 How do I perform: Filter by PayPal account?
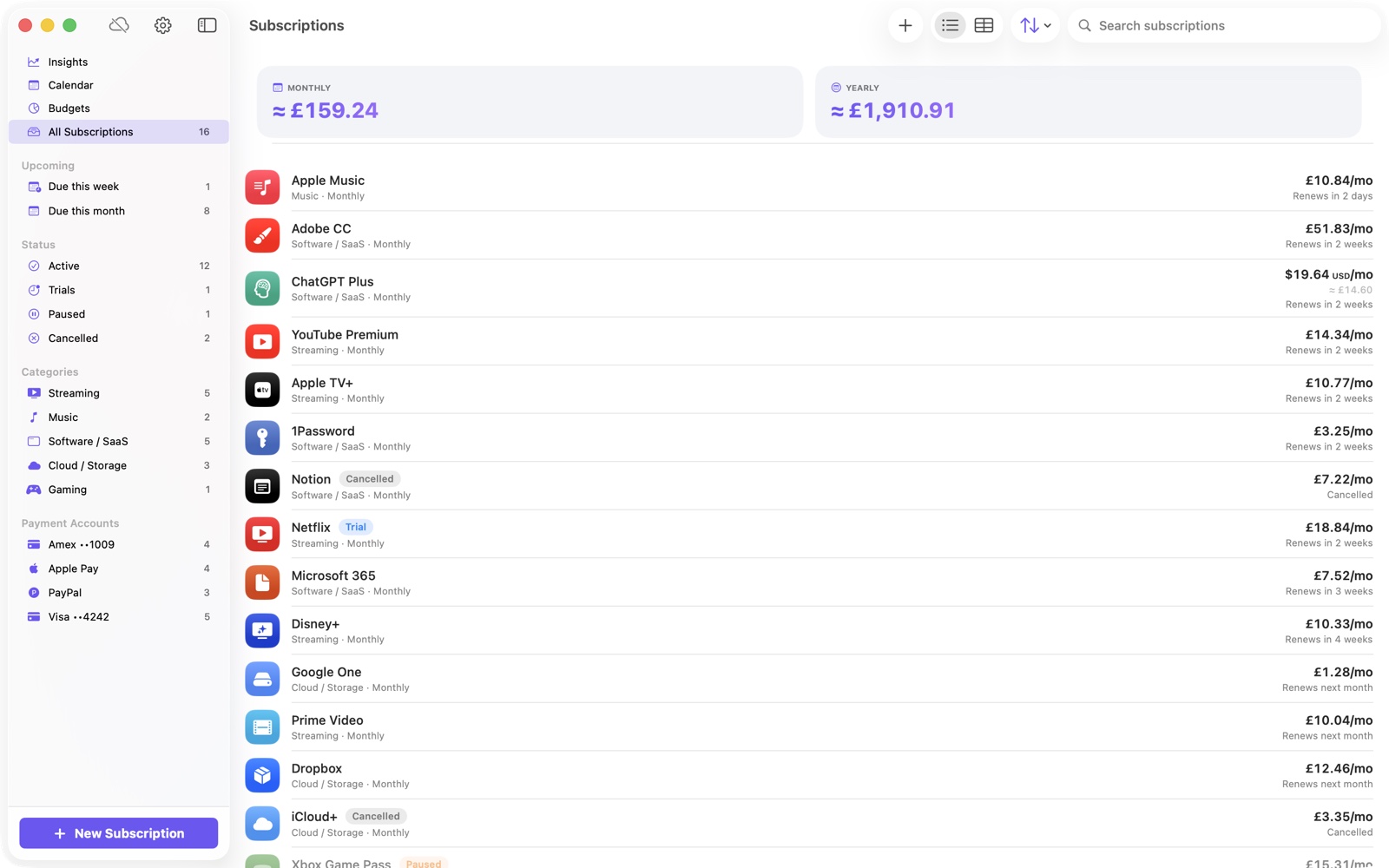[x=119, y=593]
